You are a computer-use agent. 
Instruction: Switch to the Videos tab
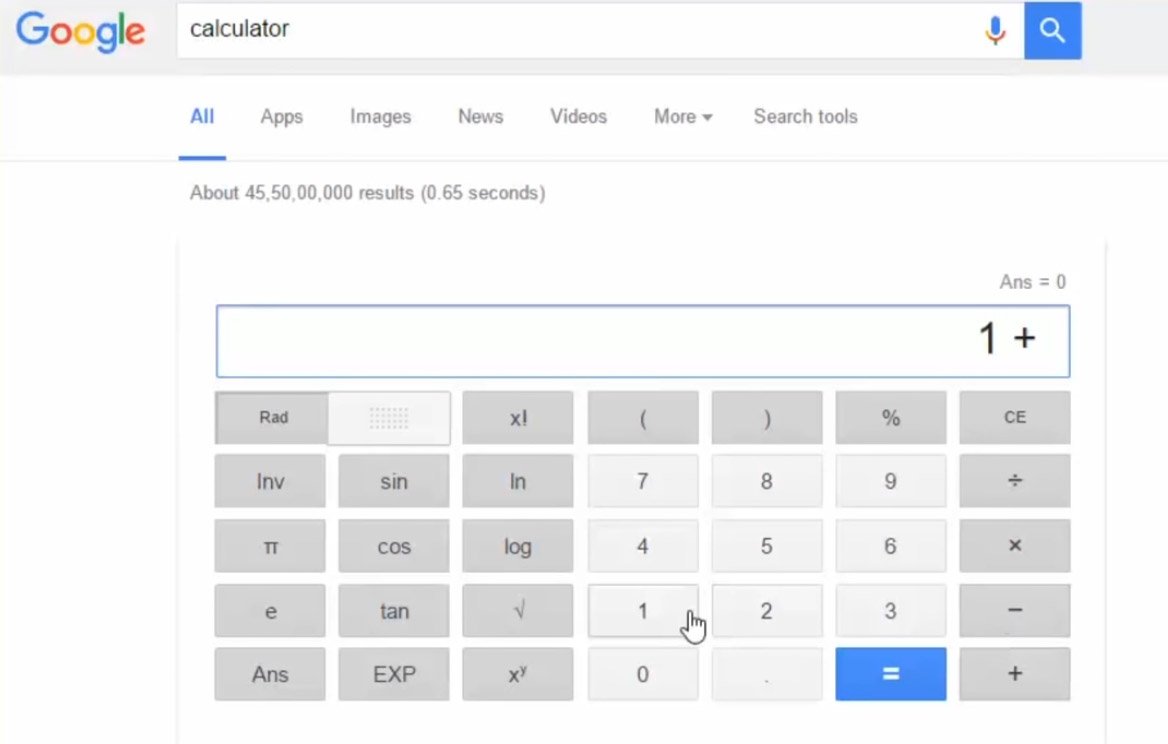tap(578, 117)
